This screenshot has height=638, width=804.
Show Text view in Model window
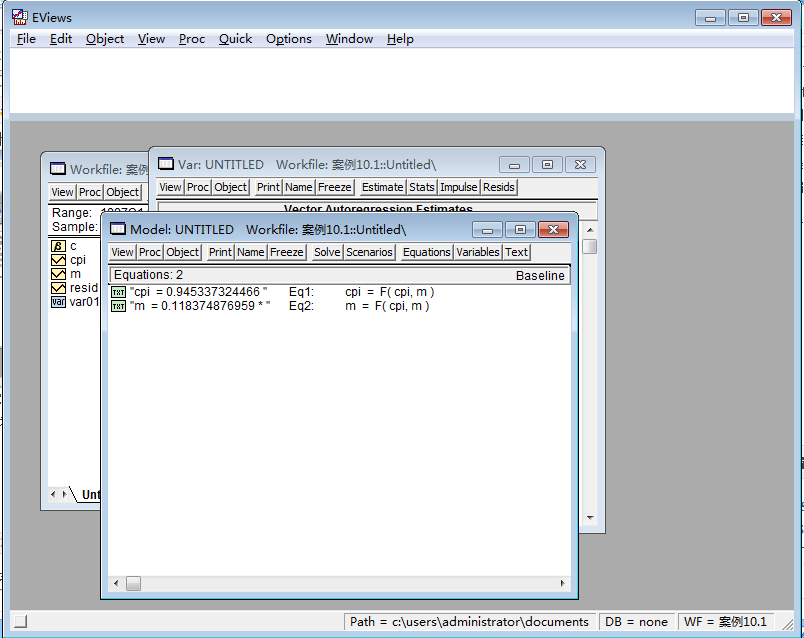pos(516,252)
